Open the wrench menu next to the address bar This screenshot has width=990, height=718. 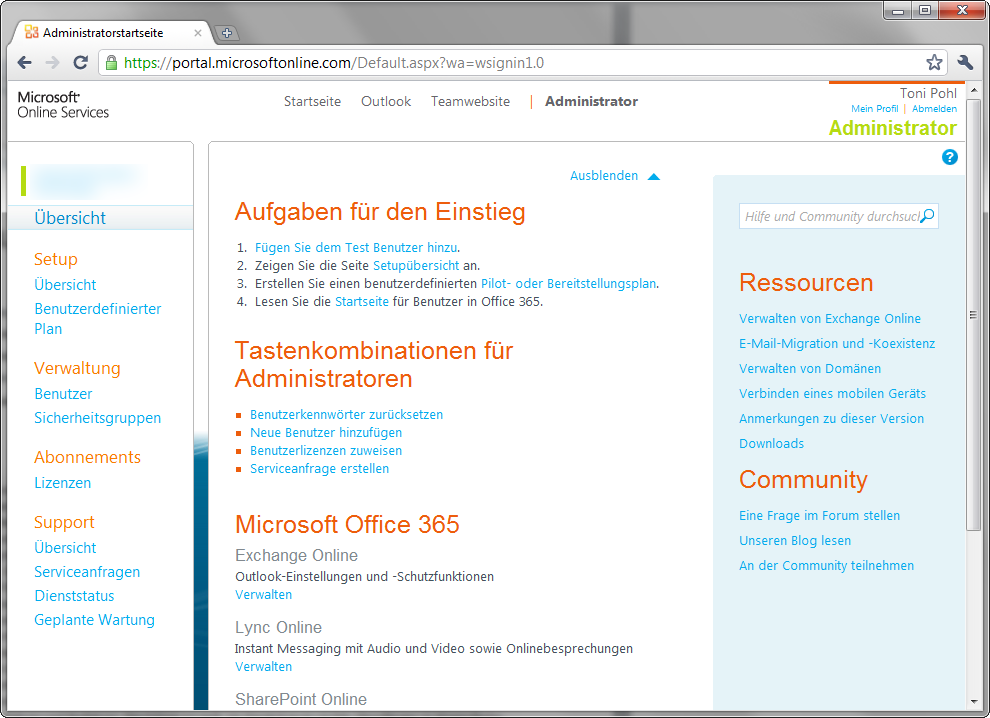(964, 61)
